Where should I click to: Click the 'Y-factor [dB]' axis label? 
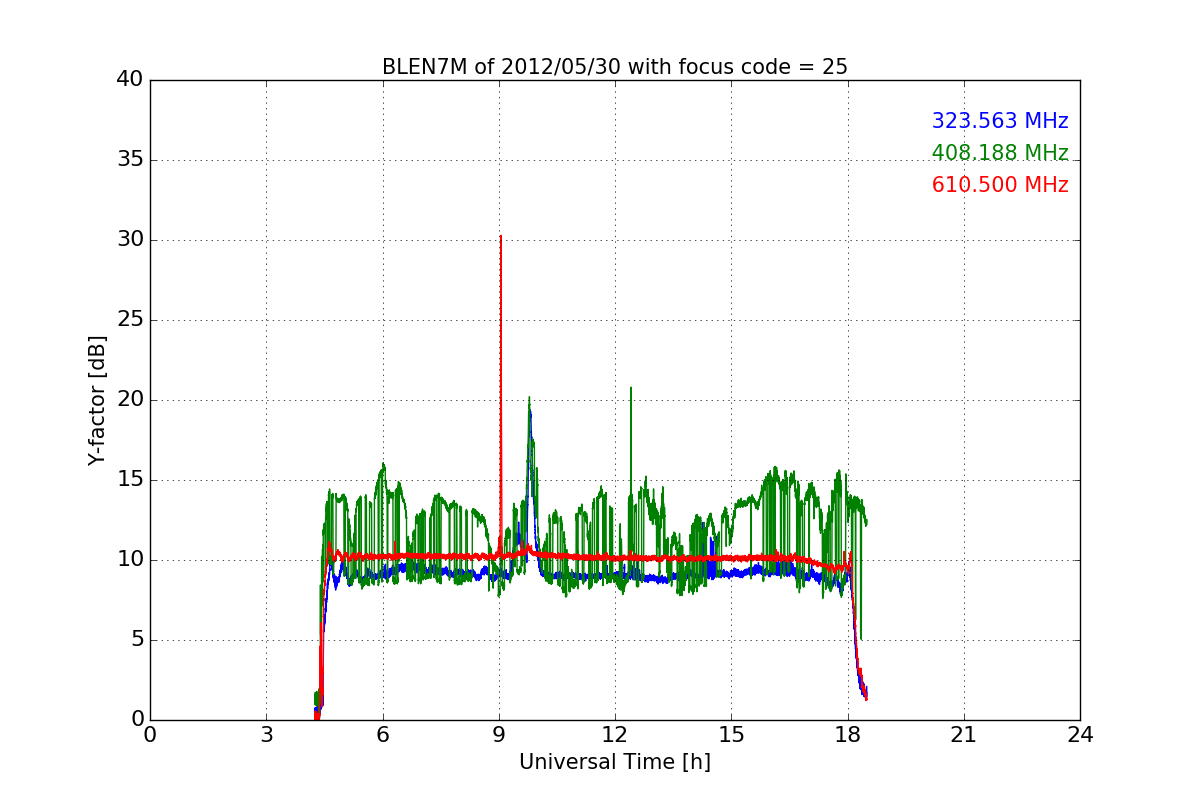tap(96, 400)
